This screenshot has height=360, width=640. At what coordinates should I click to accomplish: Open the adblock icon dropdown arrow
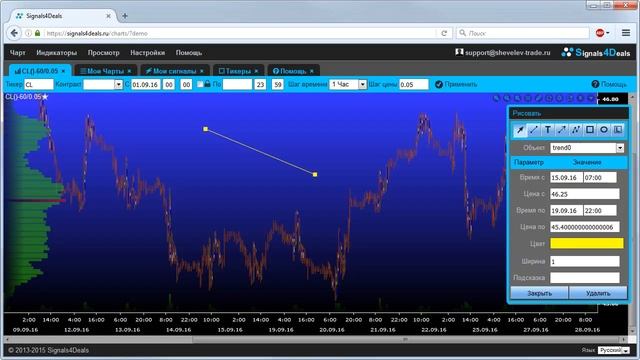pos(608,33)
